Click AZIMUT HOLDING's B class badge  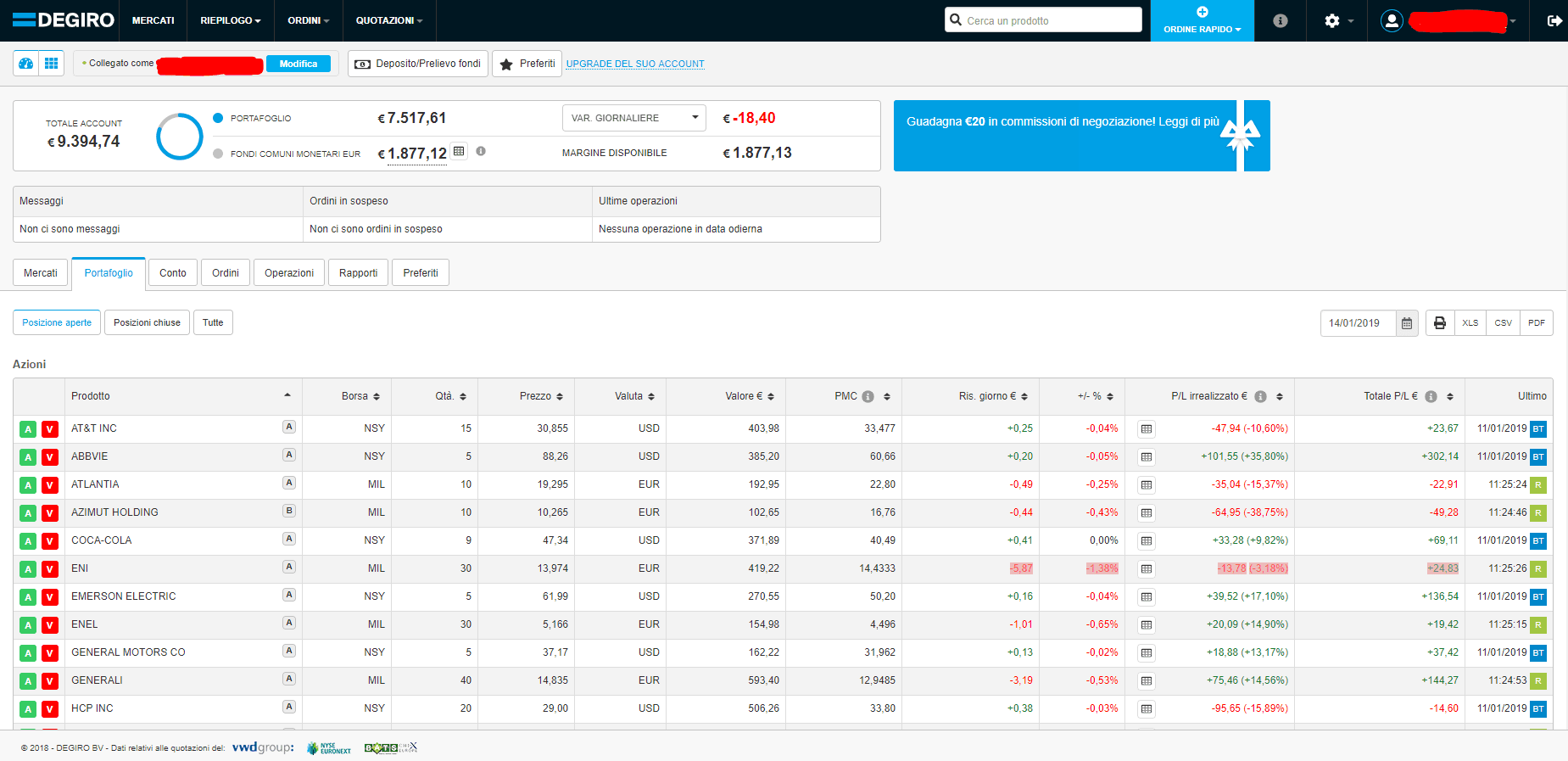[289, 511]
